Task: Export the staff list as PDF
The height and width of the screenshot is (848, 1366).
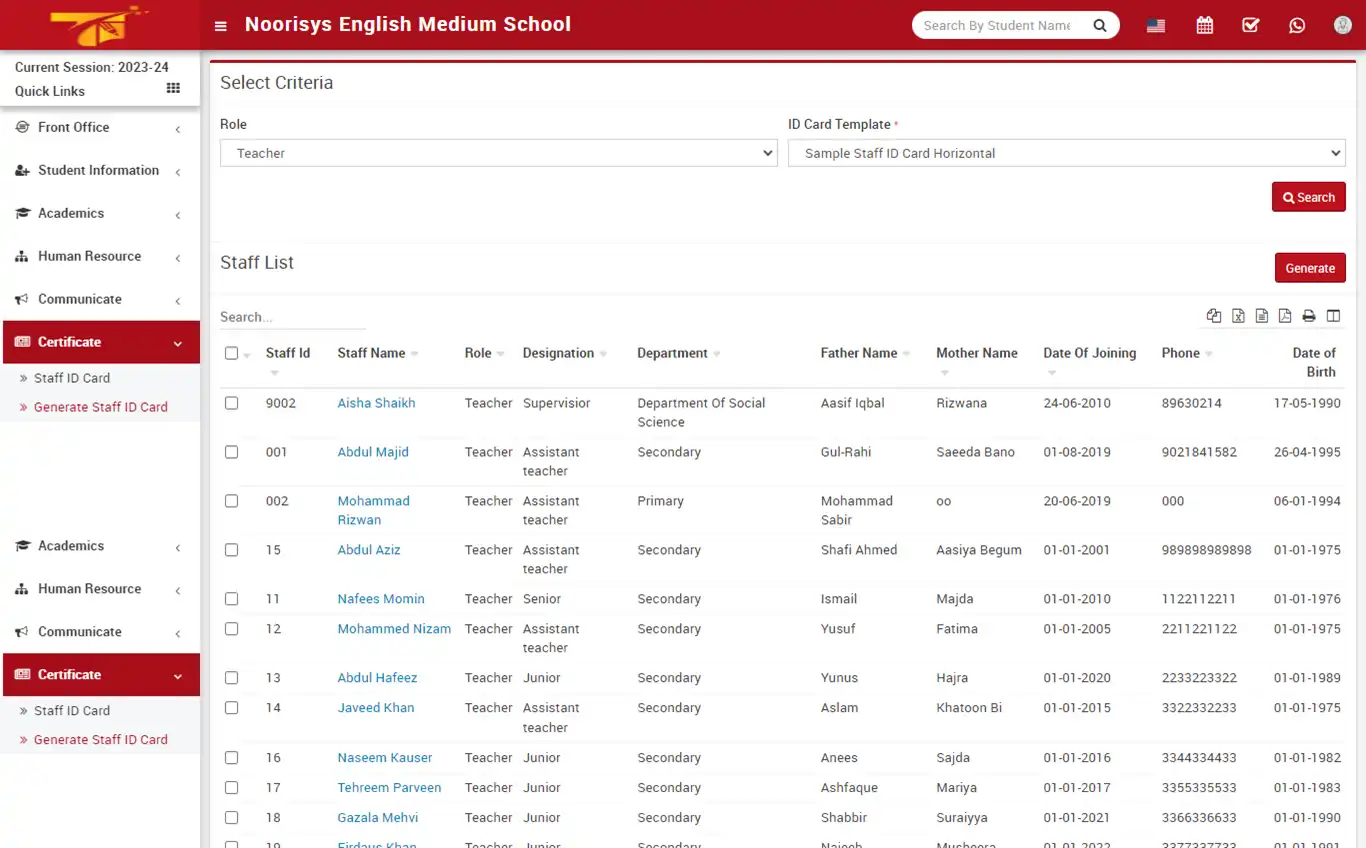Action: click(x=1285, y=315)
